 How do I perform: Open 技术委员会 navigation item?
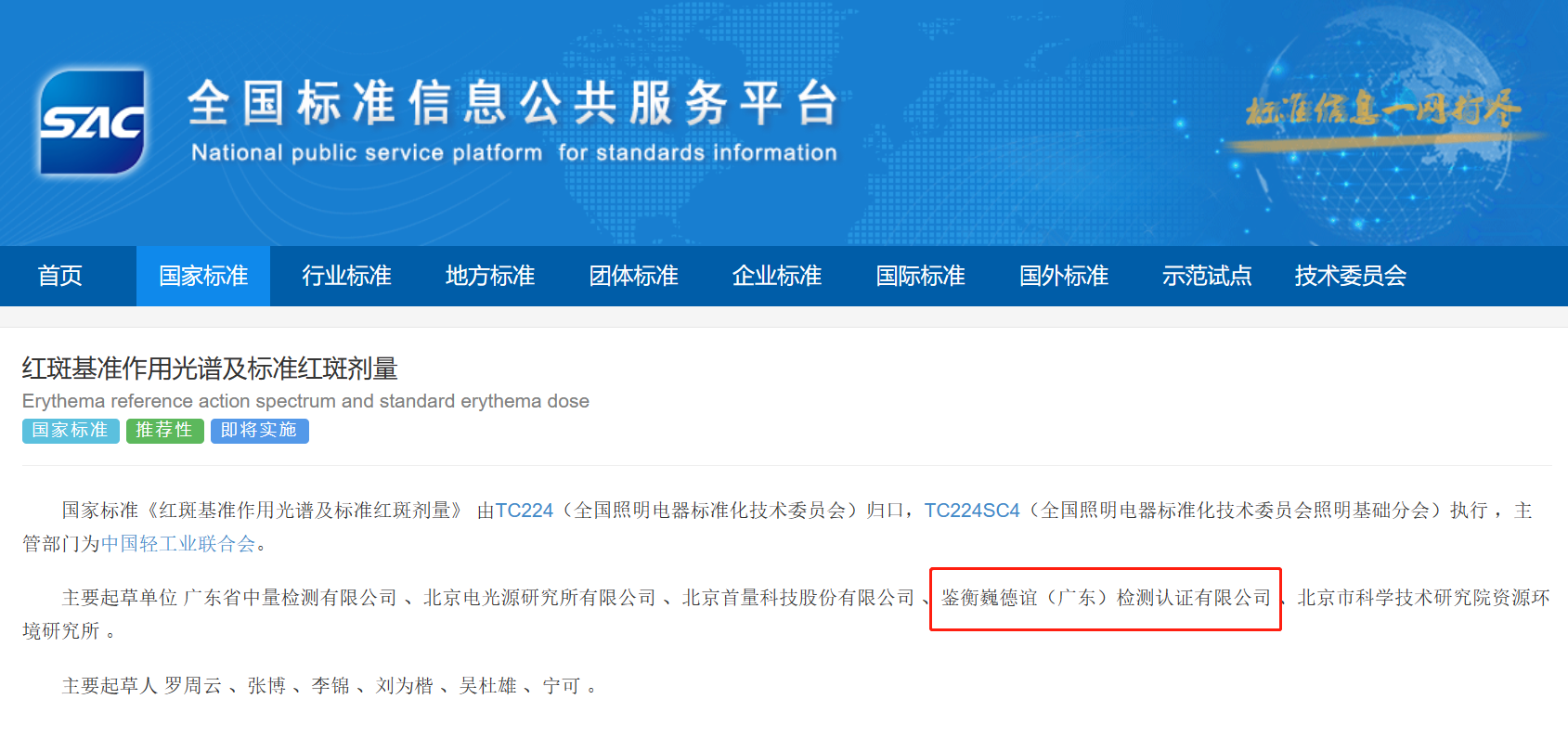click(1351, 276)
